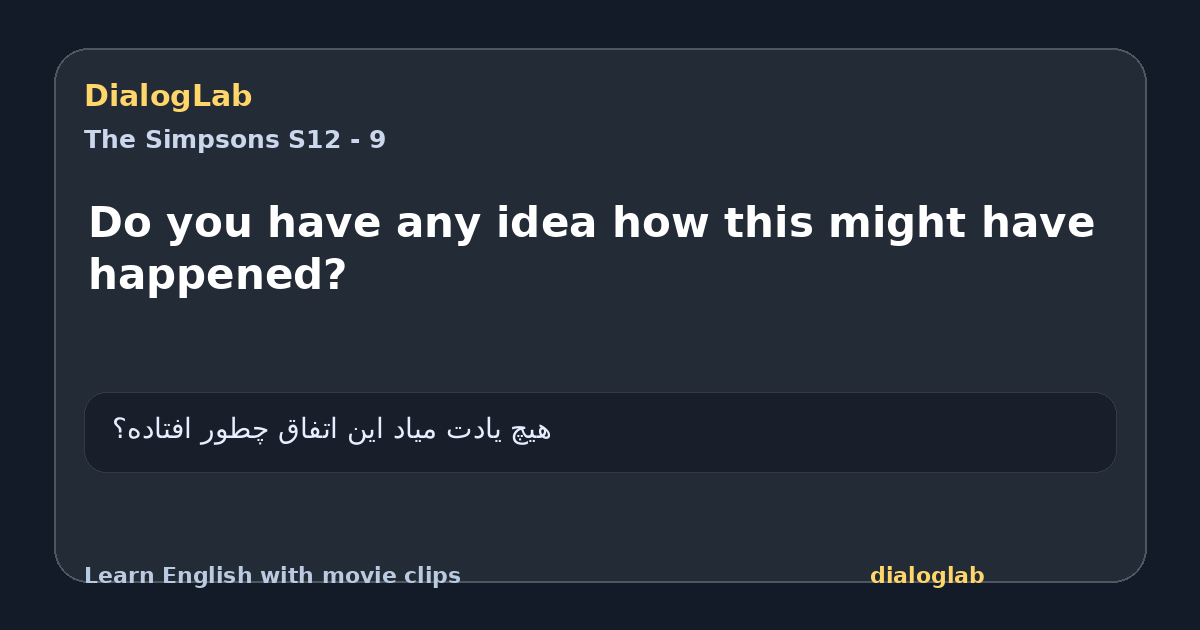
Task: Click the DialogLab logo title
Action: (168, 96)
